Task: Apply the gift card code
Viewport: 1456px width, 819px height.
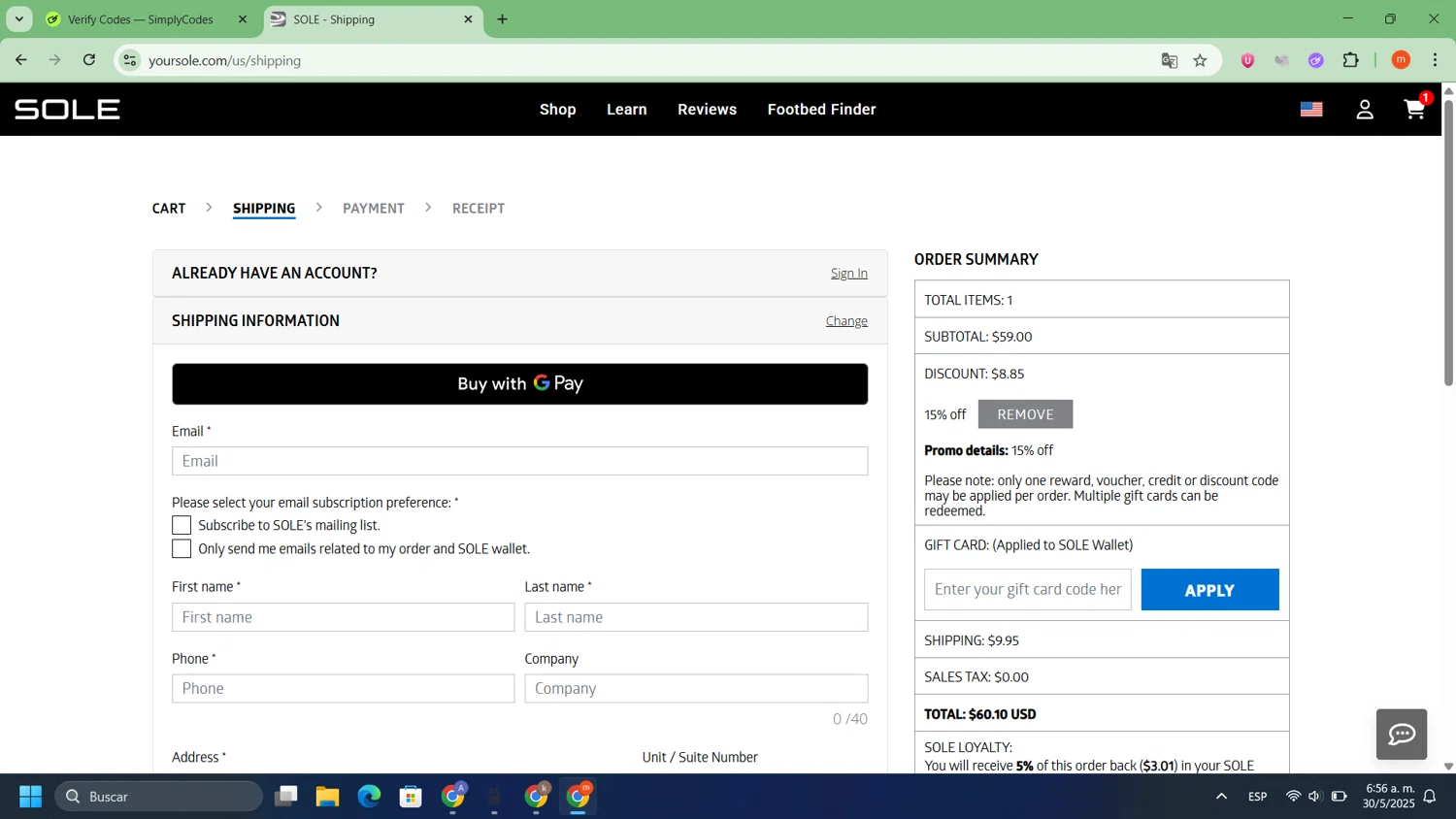Action: pos(1209,590)
